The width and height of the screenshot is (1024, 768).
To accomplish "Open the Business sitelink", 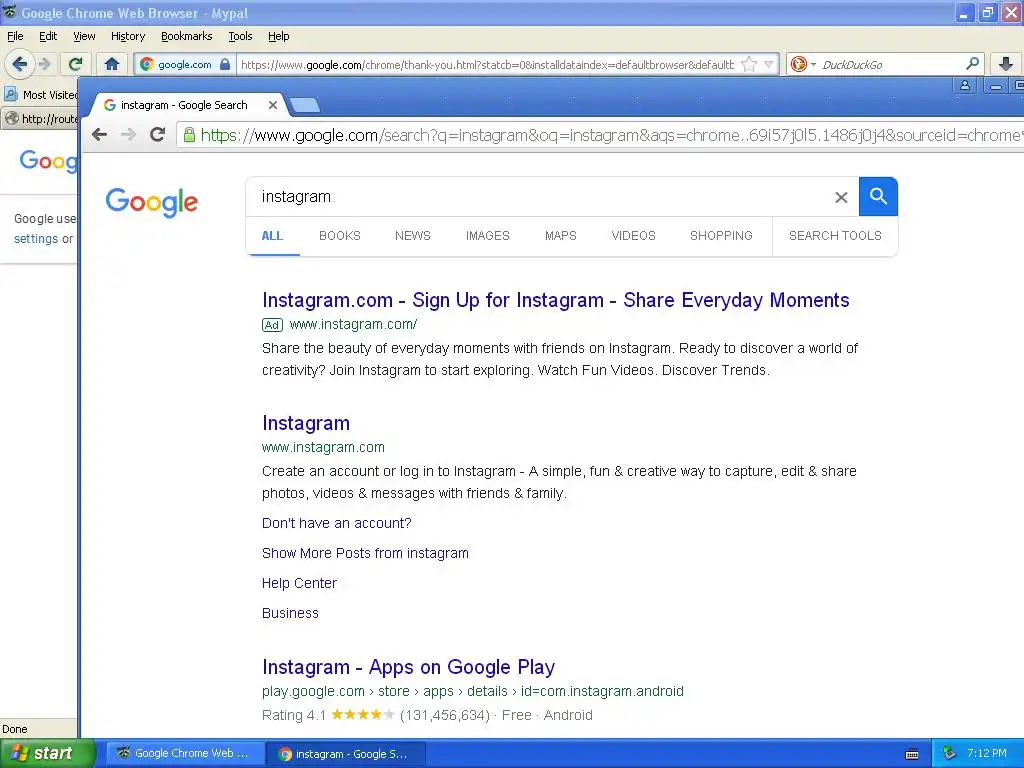I will coord(290,613).
